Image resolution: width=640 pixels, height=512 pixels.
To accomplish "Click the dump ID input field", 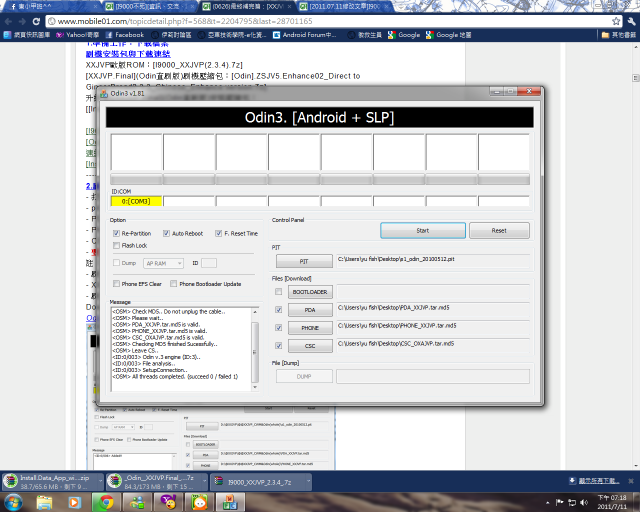I will coord(209,263).
